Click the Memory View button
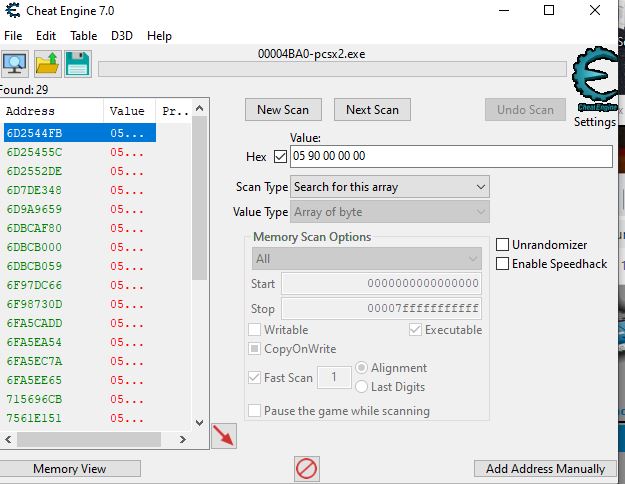Image resolution: width=625 pixels, height=484 pixels. click(70, 469)
